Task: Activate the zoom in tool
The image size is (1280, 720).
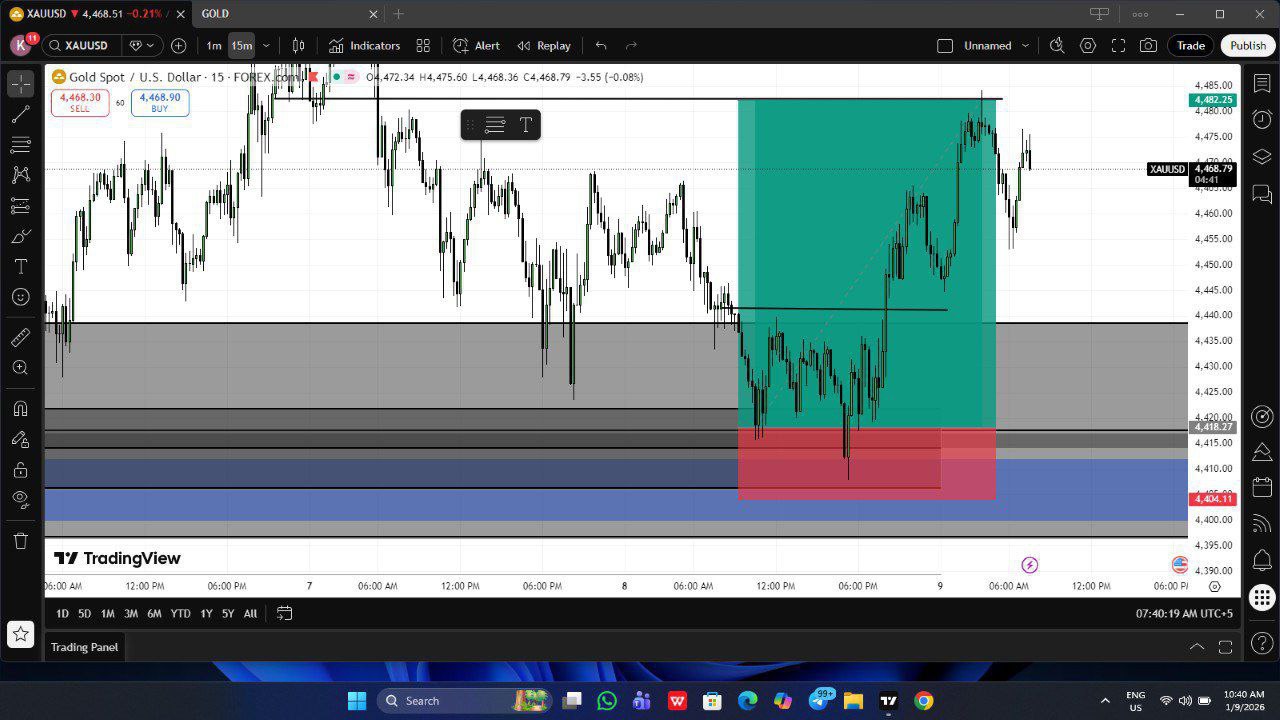Action: (x=20, y=368)
